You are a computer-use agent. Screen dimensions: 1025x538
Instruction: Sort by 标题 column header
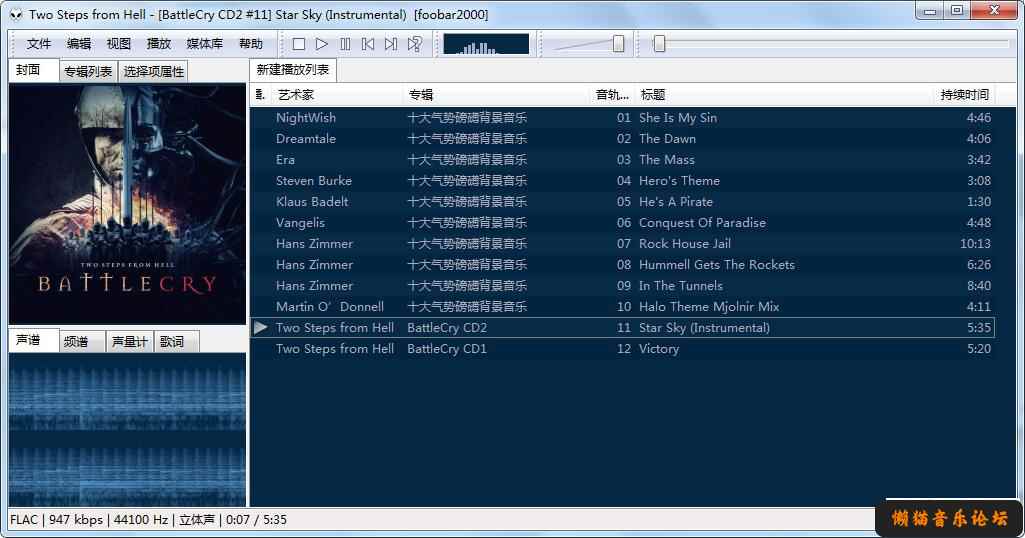pos(783,95)
